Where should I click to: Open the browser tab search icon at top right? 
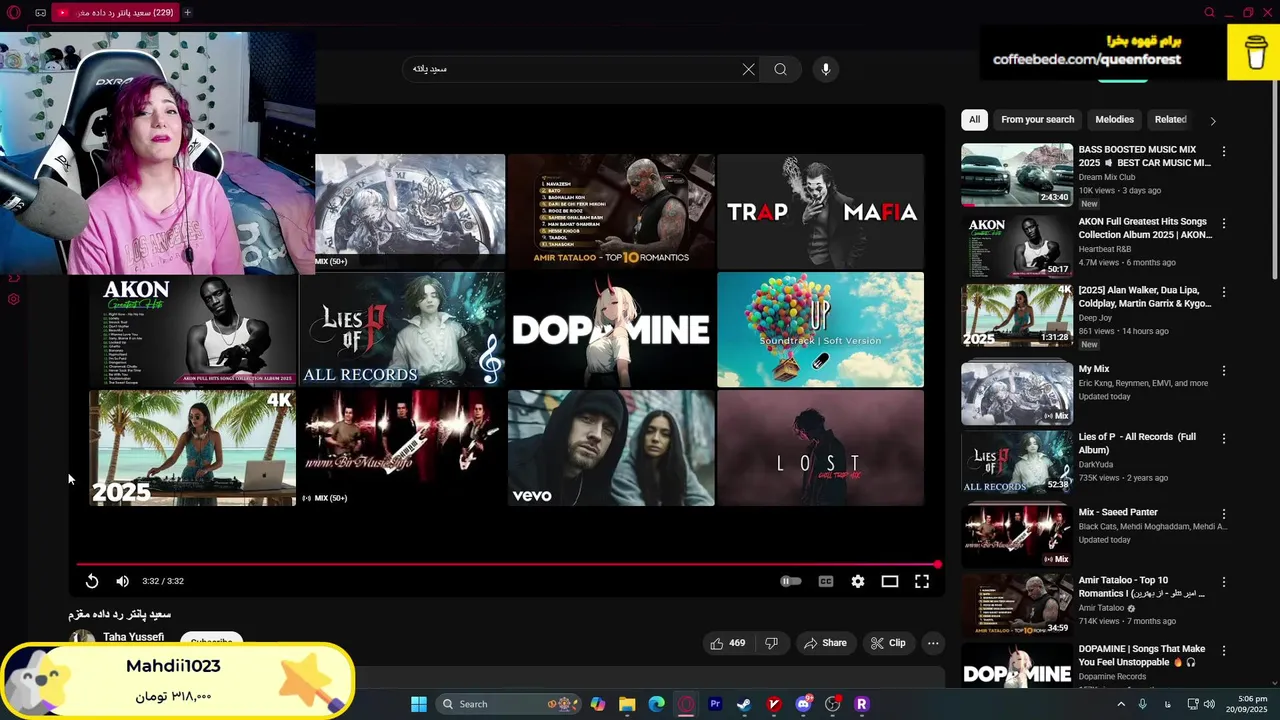[1209, 12]
